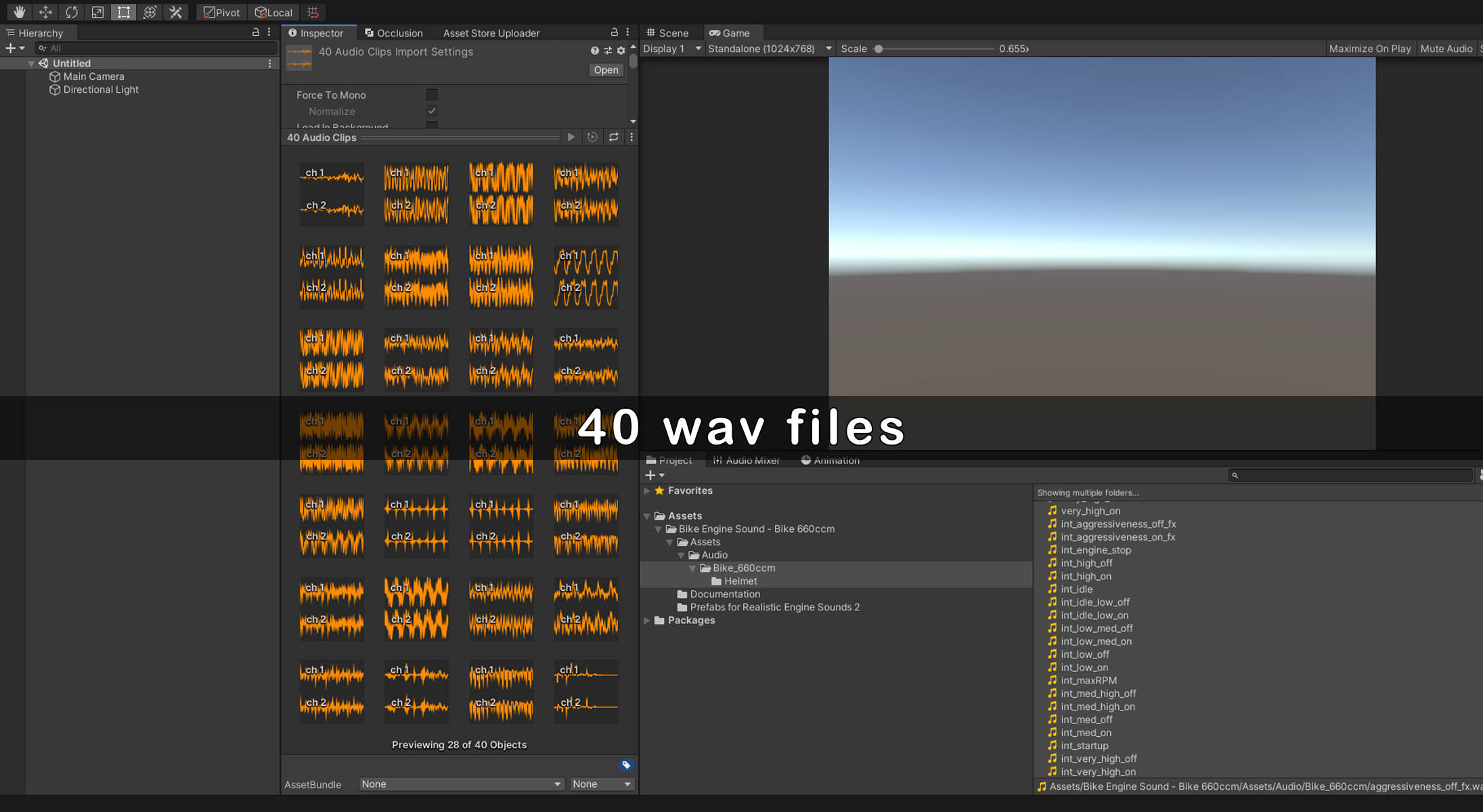Click the asset label tag icon
The image size is (1483, 812).
coord(626,765)
